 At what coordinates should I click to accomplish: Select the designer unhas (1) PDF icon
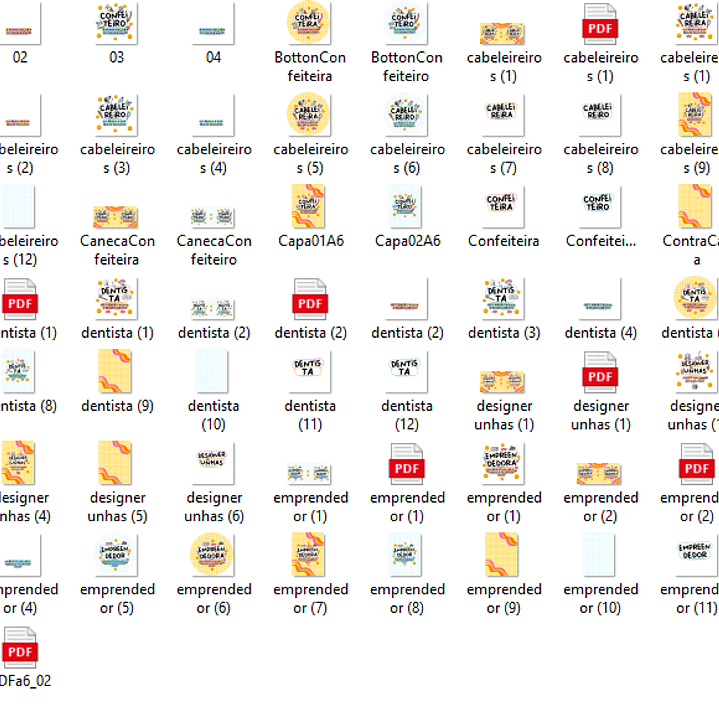pyautogui.click(x=601, y=373)
